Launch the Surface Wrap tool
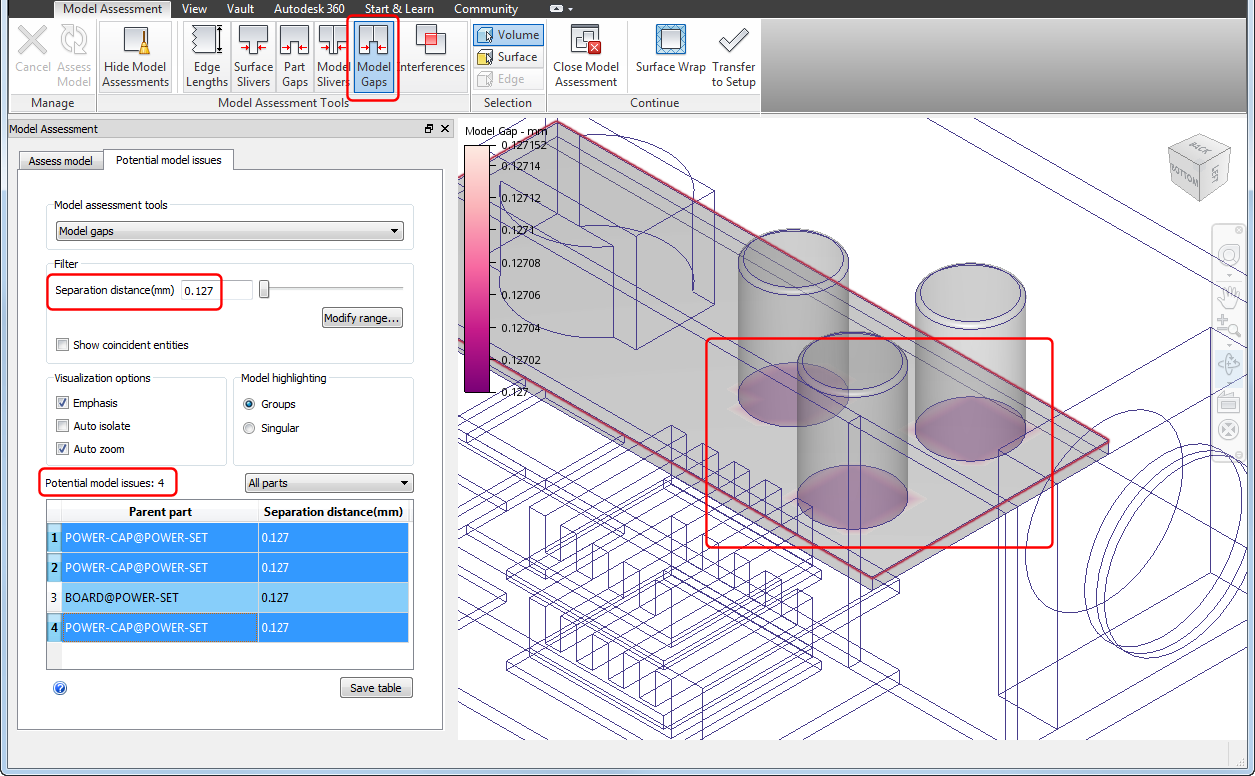 tap(670, 50)
